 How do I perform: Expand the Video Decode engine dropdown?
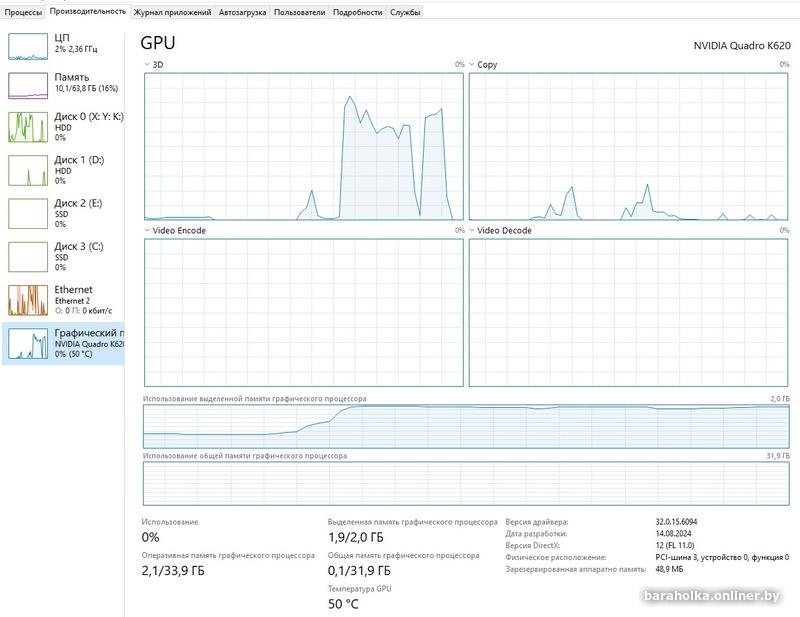click(473, 231)
